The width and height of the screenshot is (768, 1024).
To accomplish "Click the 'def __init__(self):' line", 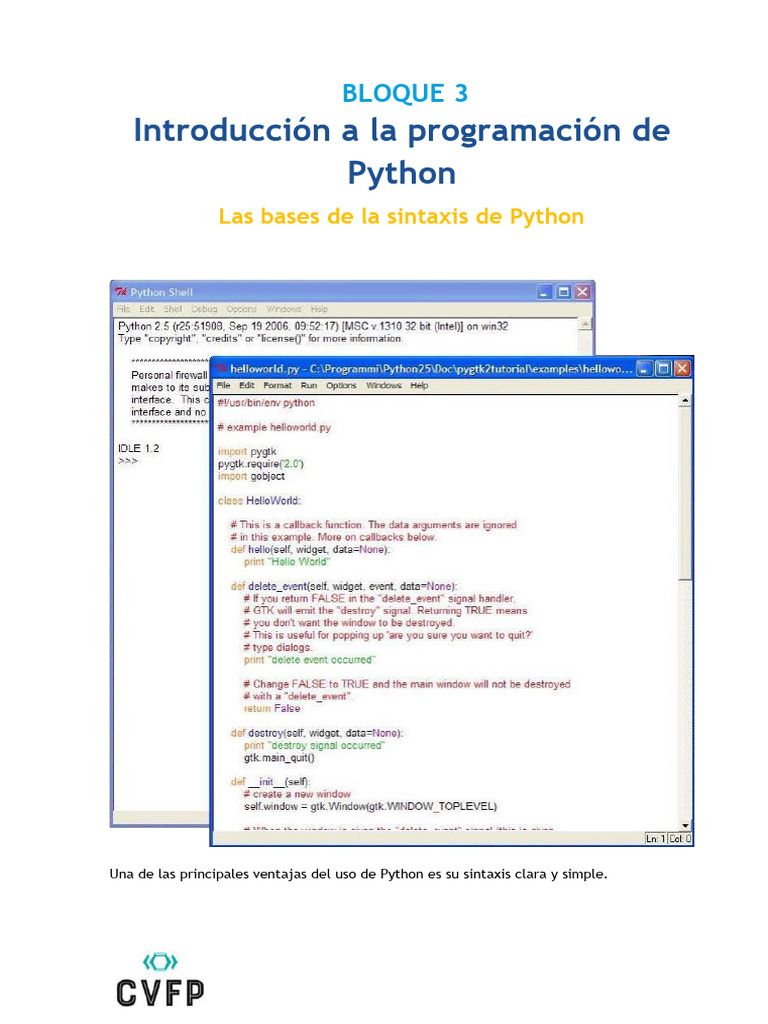I will [x=271, y=782].
